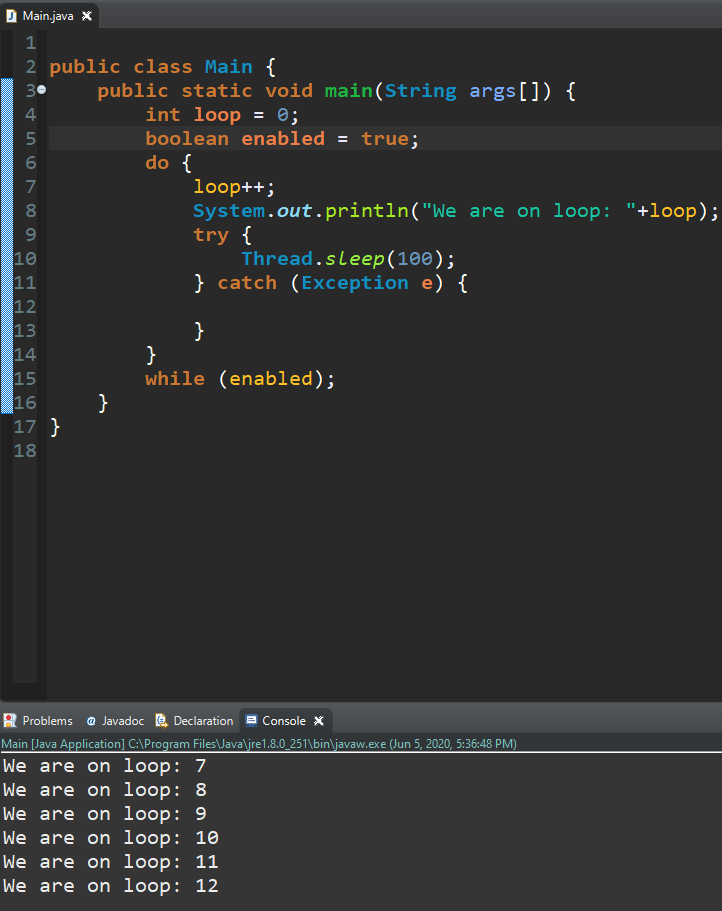Click the Java file icon on Main.java tab
This screenshot has width=722, height=911.
(12, 16)
